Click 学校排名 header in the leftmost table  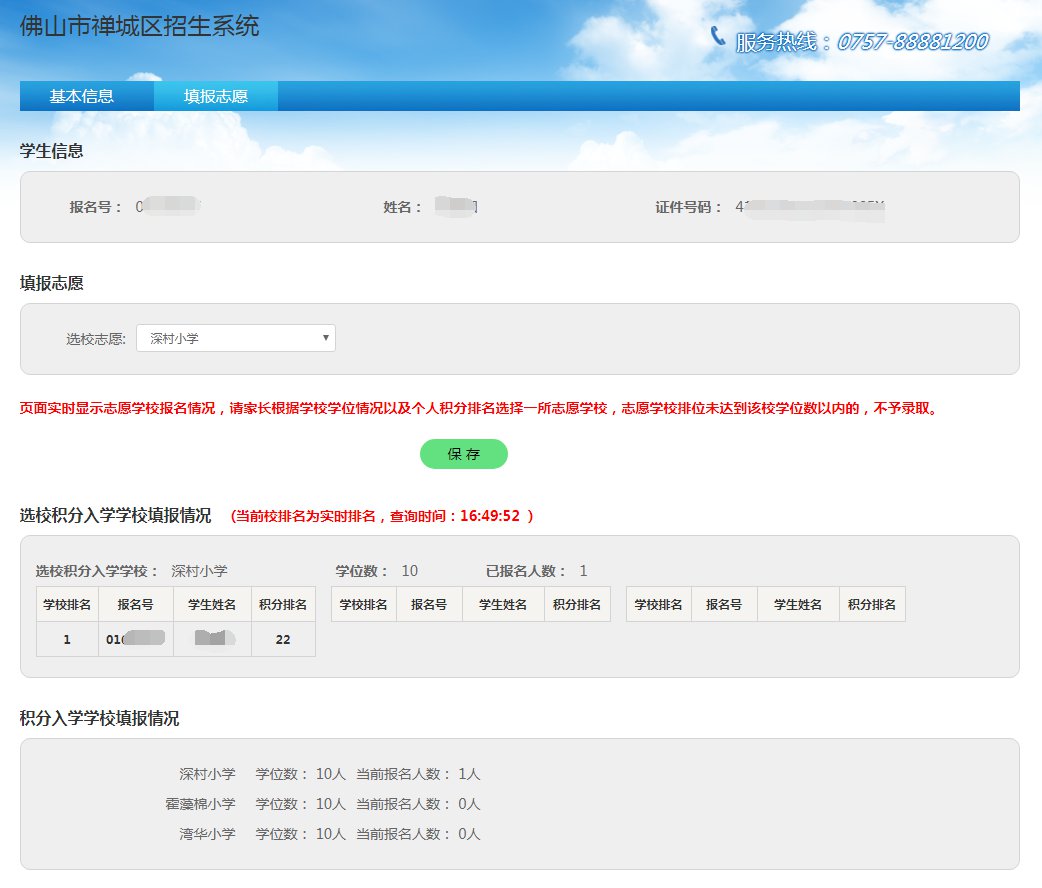coord(67,604)
